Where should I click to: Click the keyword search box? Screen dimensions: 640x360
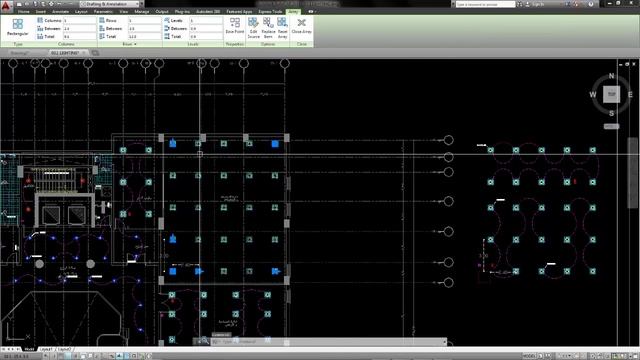tap(485, 4)
